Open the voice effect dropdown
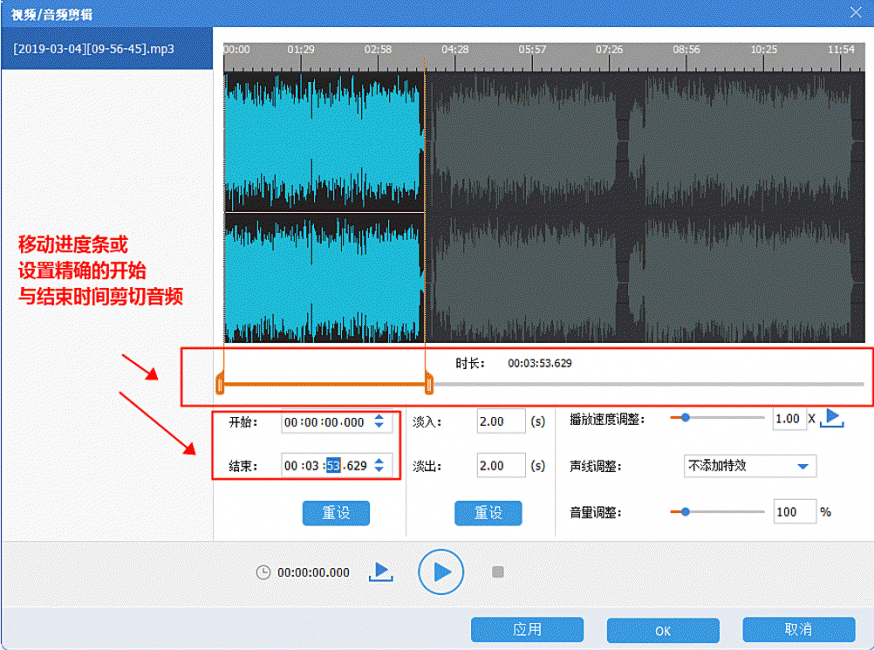Screen dimensions: 874x650 pos(750,466)
